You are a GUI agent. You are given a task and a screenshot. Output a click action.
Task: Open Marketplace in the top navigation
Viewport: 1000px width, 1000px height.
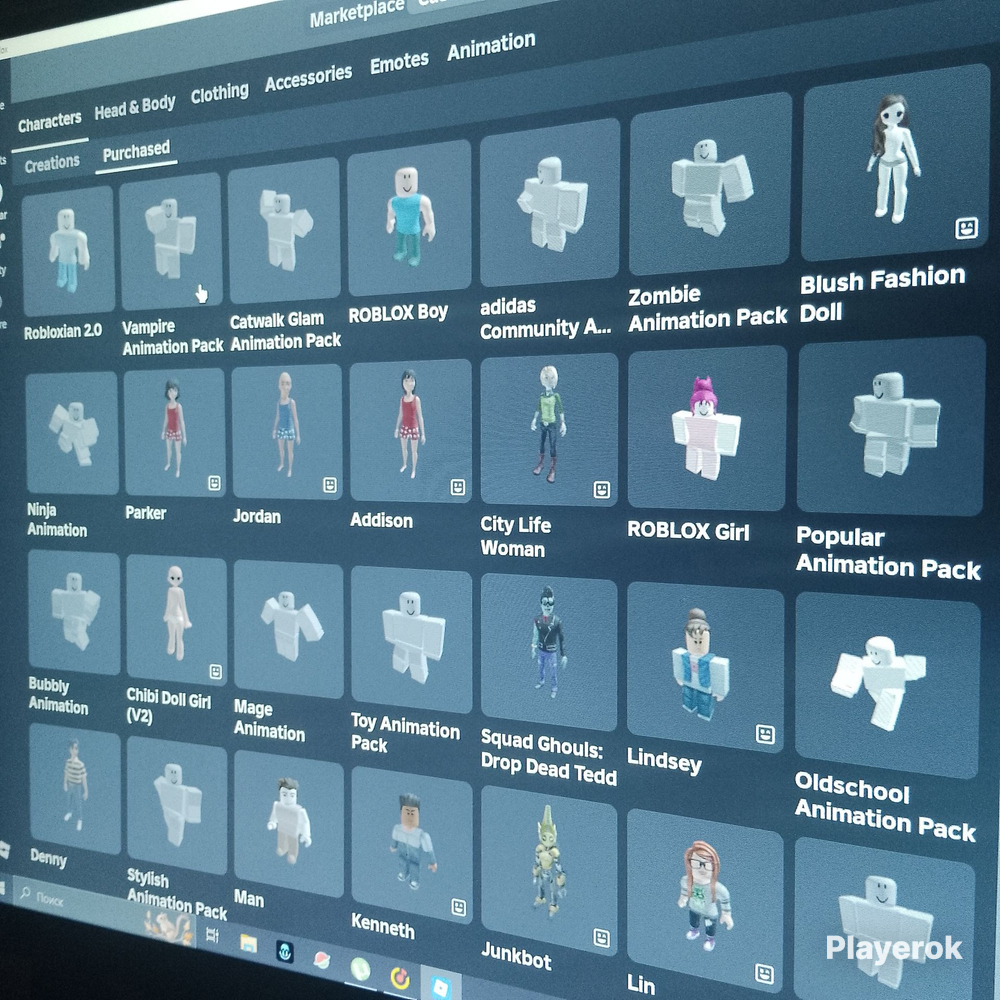coord(357,13)
